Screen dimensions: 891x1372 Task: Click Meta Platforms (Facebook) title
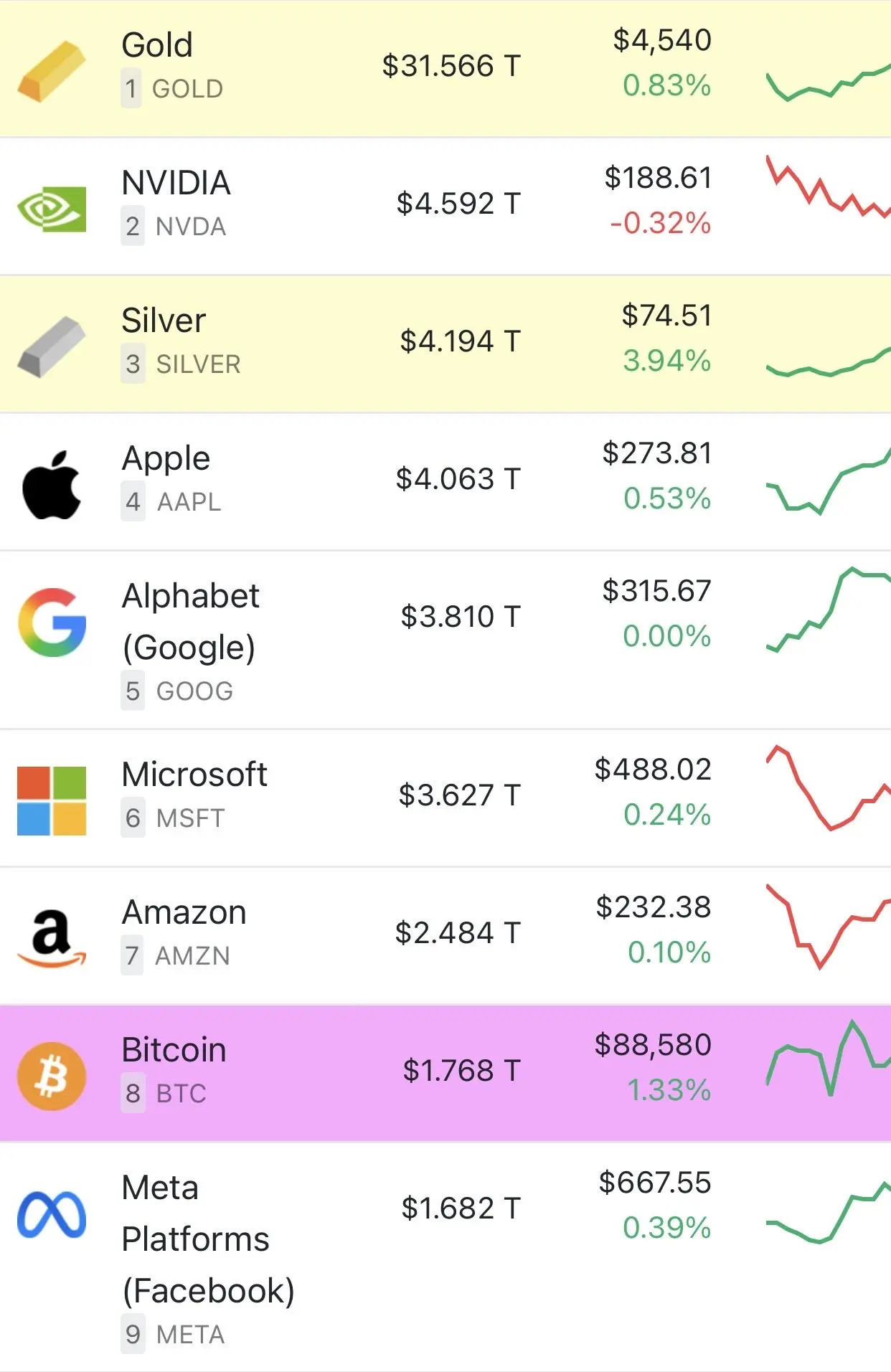[x=208, y=1239]
